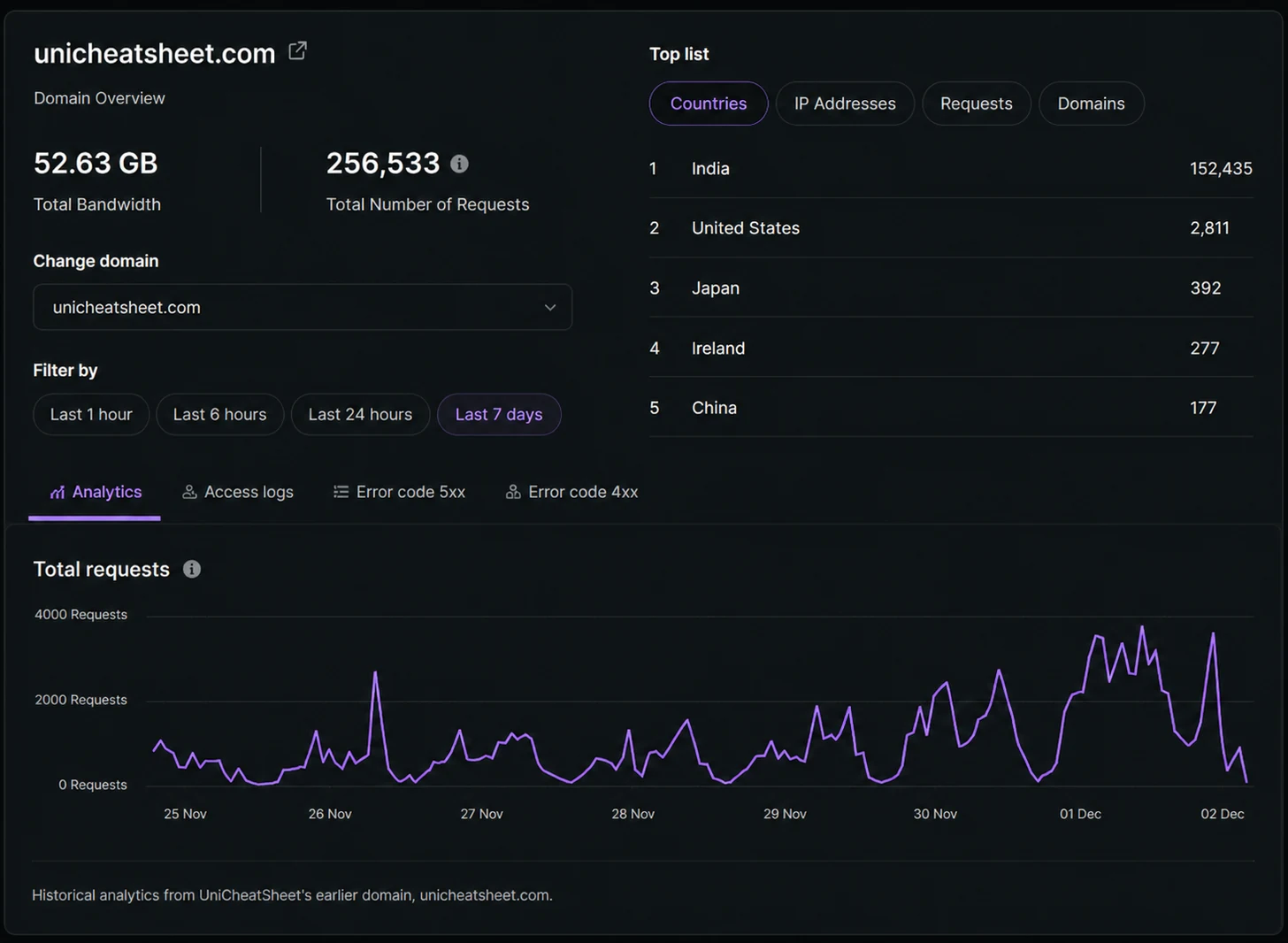1288x943 pixels.
Task: Open the Error code 5xx tab
Action: (x=399, y=492)
